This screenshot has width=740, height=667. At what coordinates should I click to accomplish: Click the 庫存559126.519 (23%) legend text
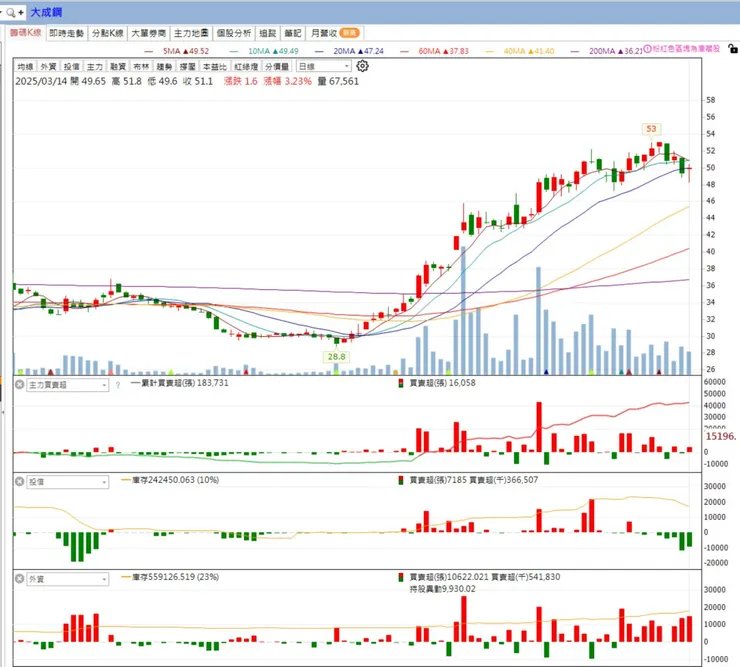coord(170,577)
